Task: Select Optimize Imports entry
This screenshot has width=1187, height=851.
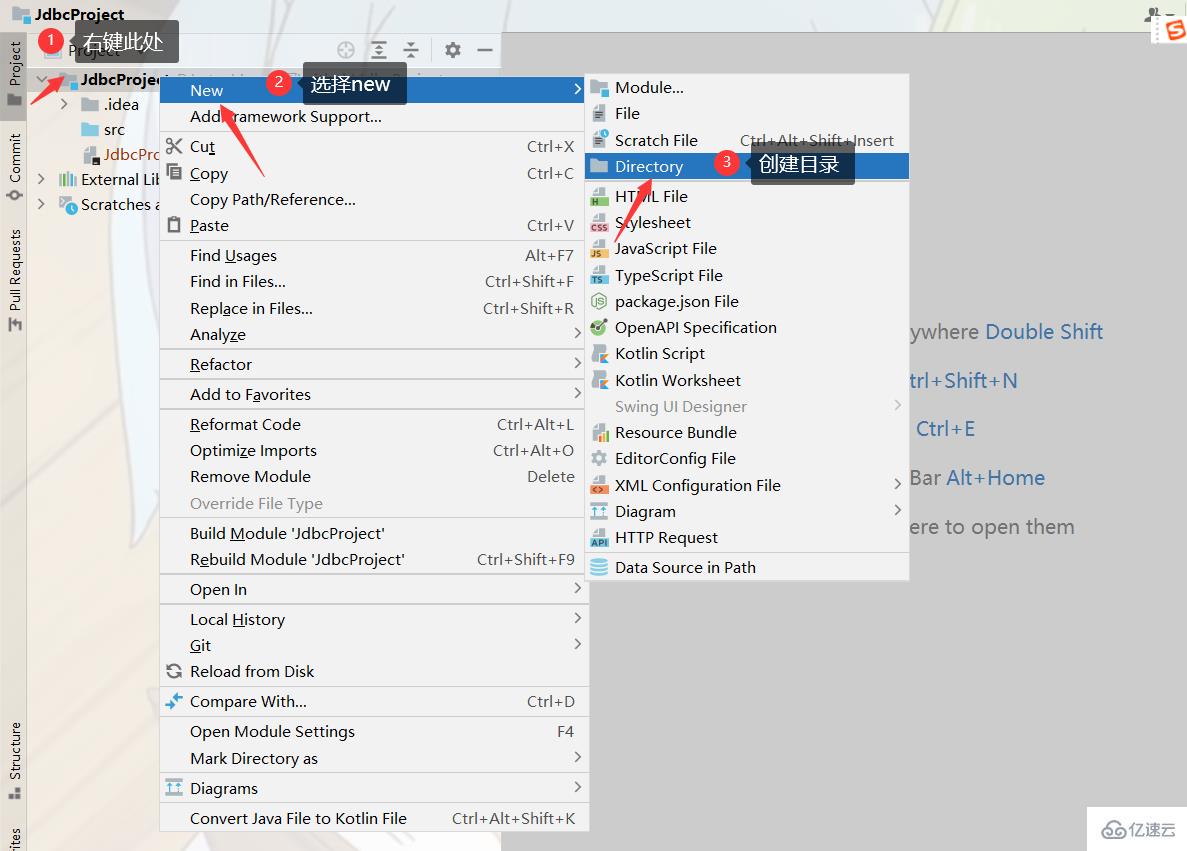Action: [373, 450]
